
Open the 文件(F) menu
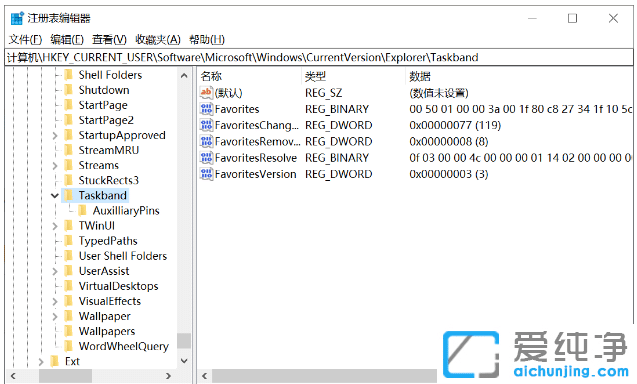pyautogui.click(x=25, y=39)
